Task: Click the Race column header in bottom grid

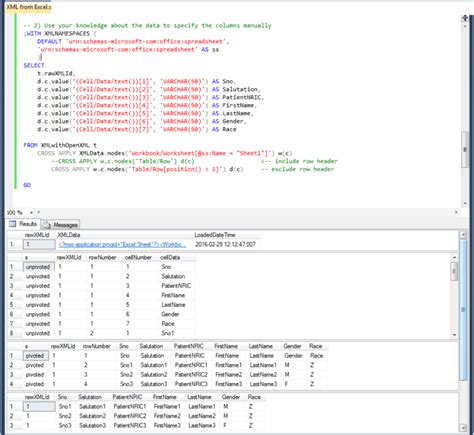Action: 254,397
